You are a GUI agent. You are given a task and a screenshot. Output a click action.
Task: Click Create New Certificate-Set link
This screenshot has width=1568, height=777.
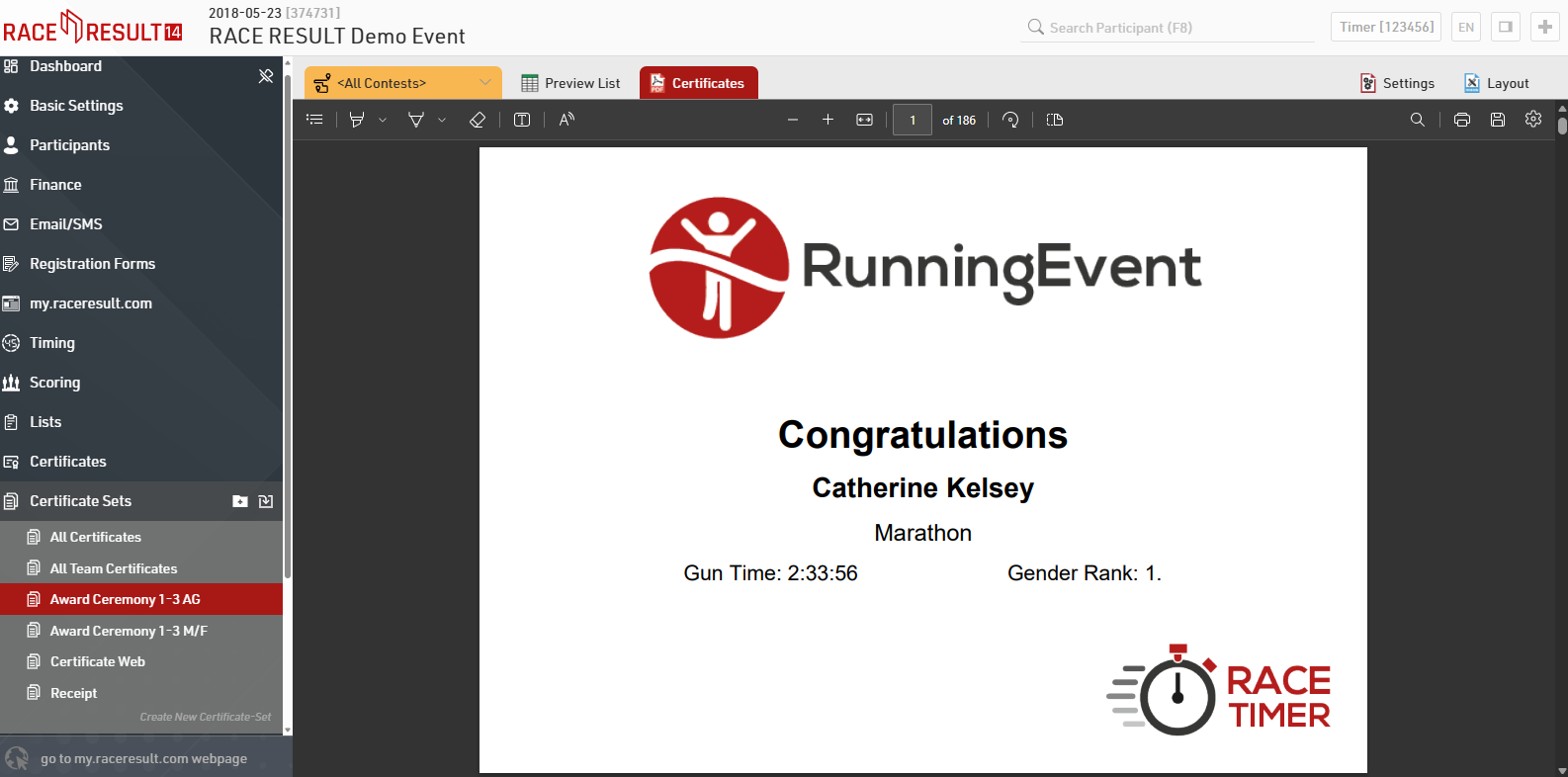tap(205, 717)
